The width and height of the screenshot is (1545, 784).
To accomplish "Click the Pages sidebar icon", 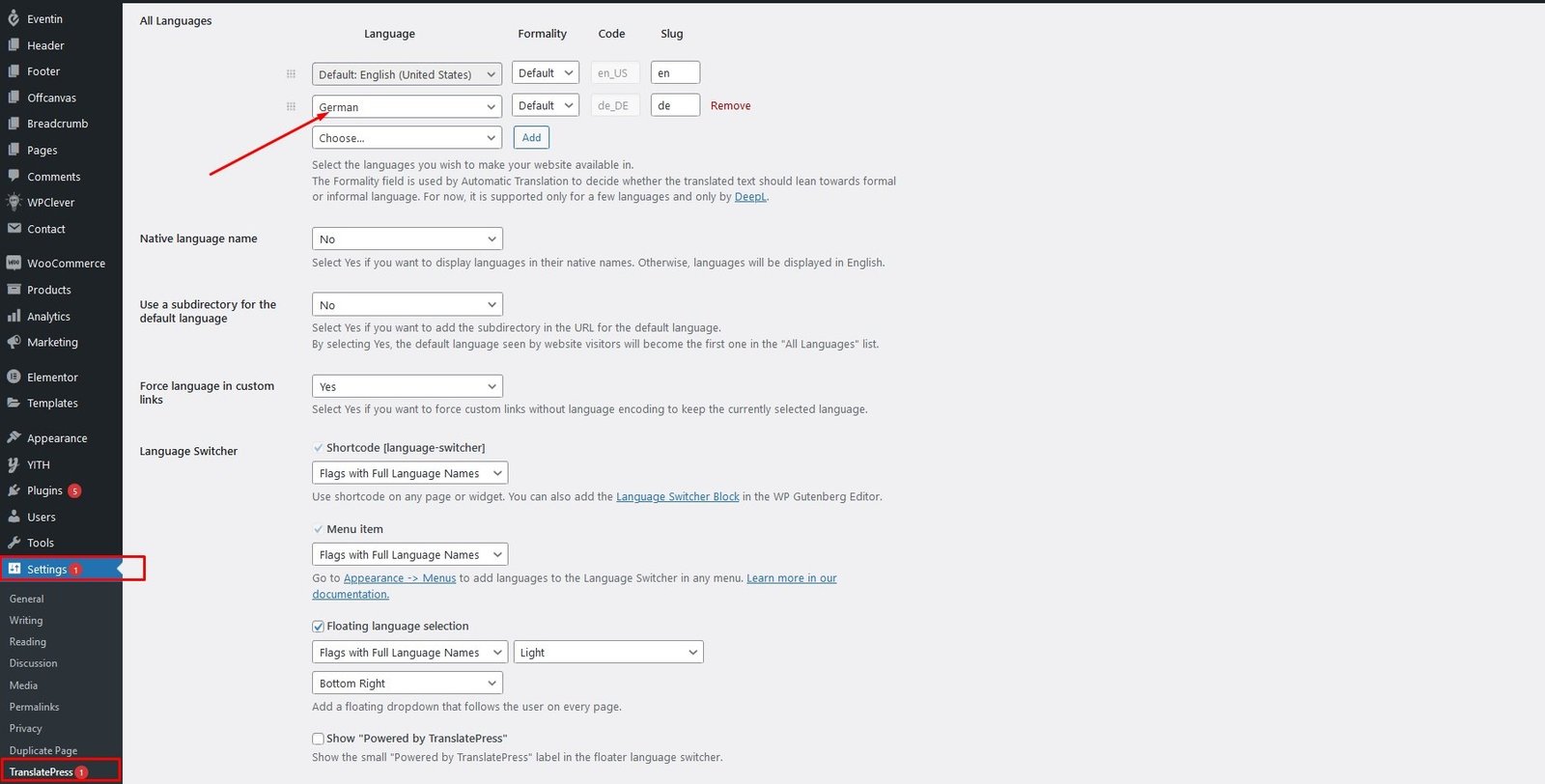I will click(14, 150).
